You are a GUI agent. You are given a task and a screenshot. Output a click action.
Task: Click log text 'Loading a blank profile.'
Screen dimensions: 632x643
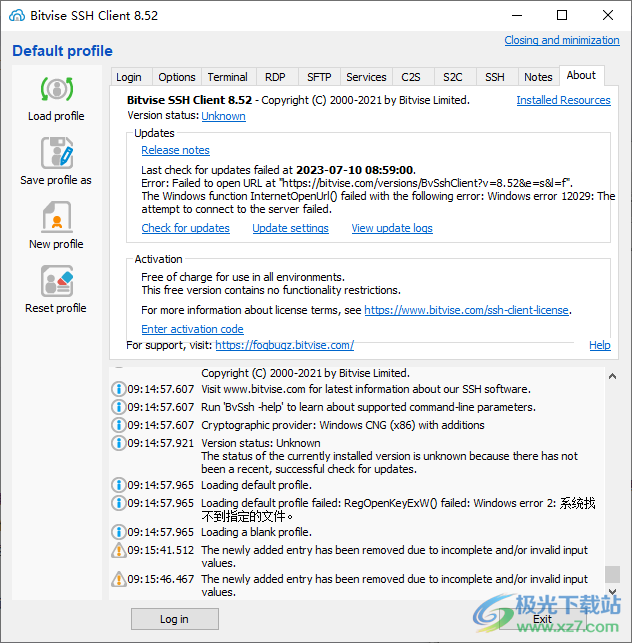(256, 532)
